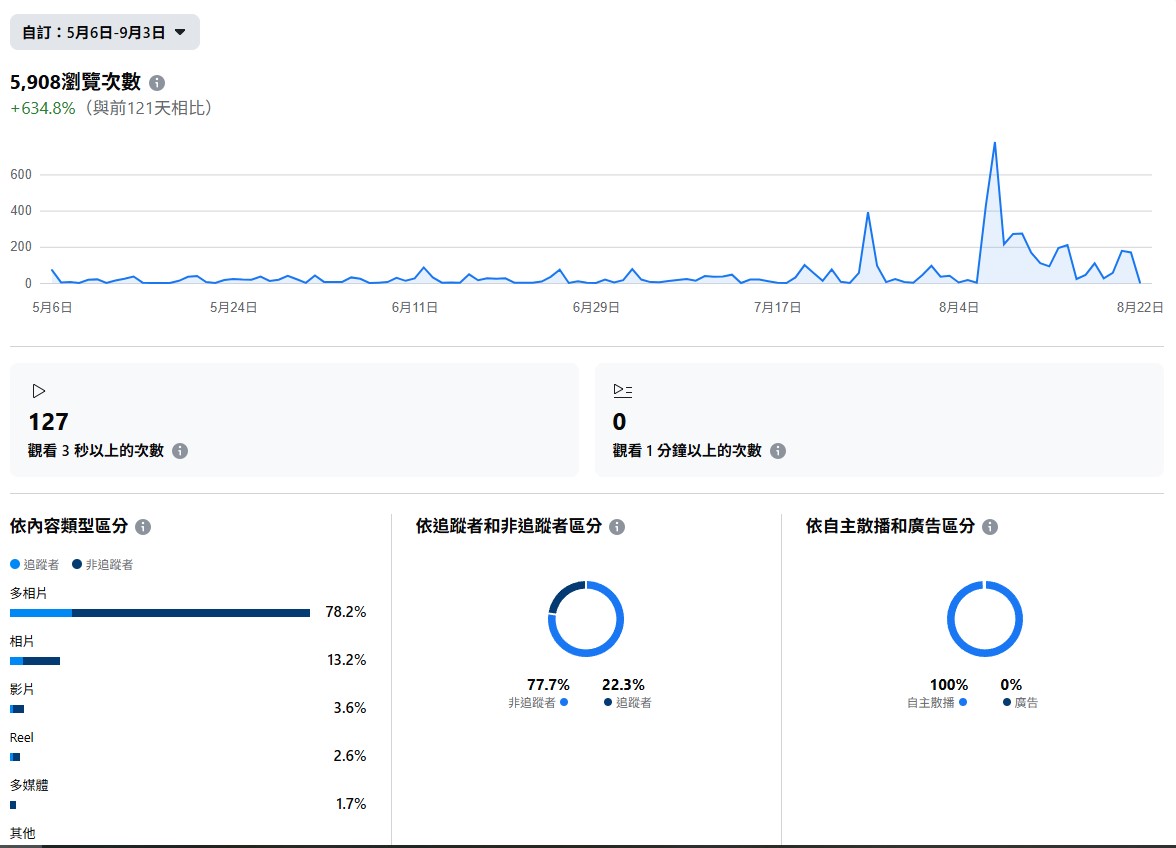Click the highest peak on the views chart

pyautogui.click(x=994, y=143)
